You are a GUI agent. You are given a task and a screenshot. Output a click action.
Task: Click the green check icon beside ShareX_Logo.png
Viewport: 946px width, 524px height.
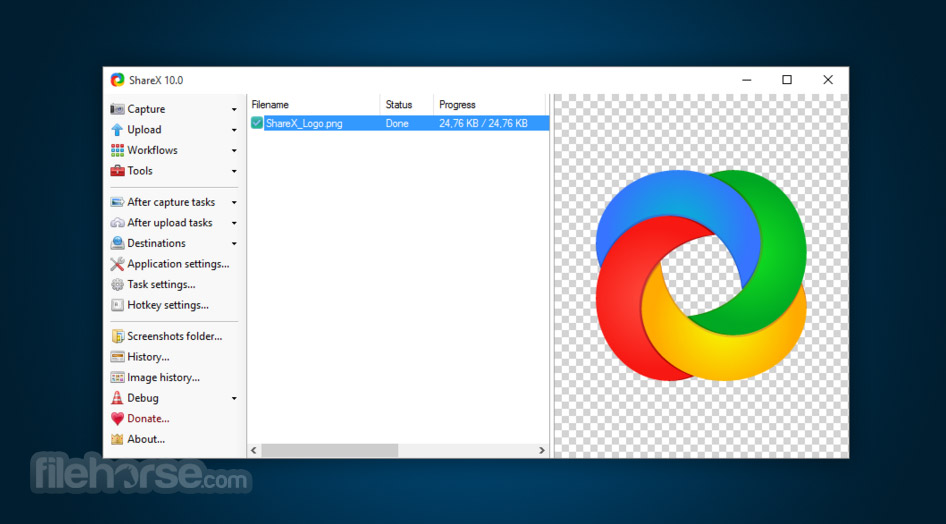click(257, 123)
